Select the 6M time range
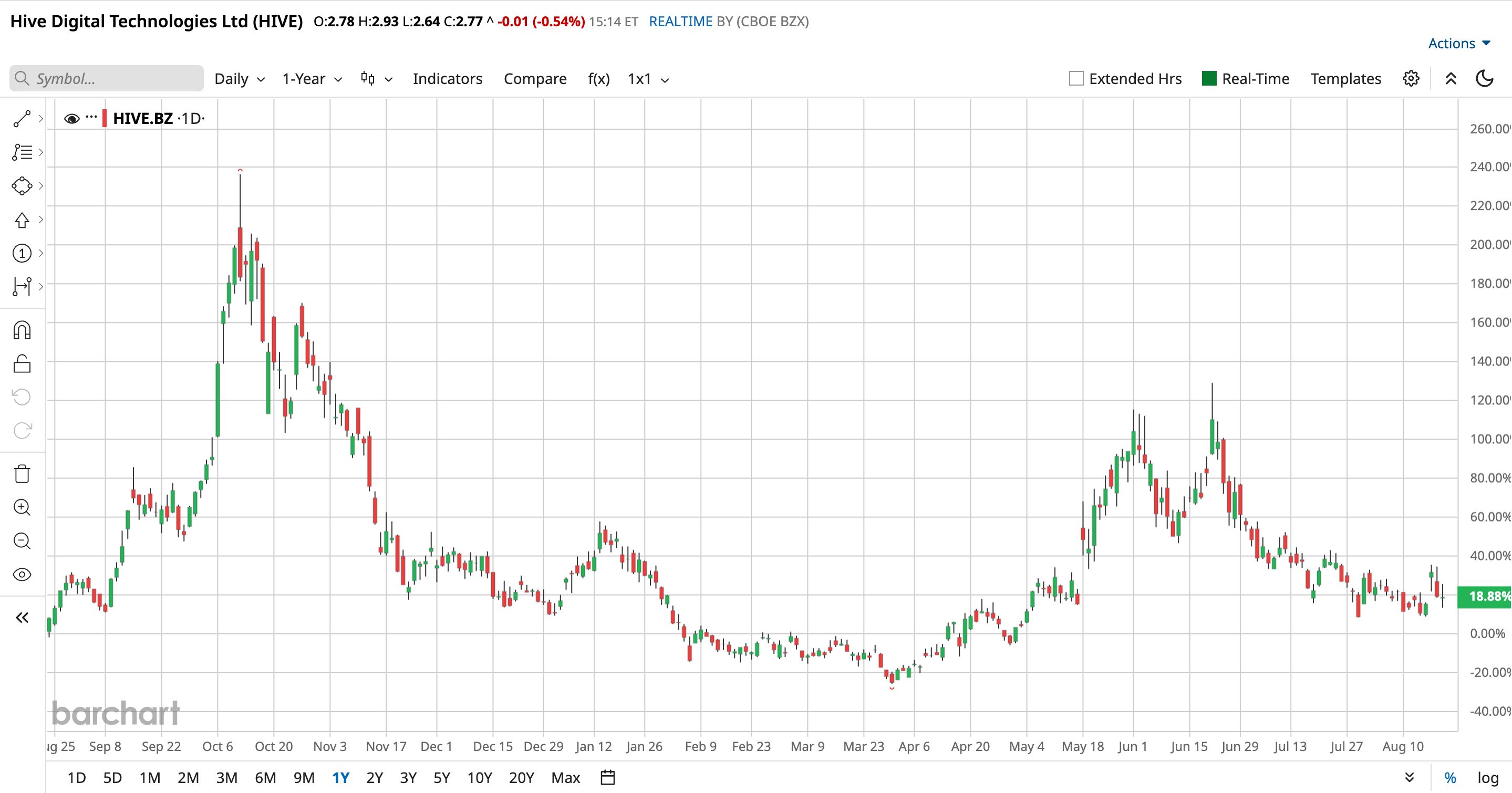 tap(265, 778)
